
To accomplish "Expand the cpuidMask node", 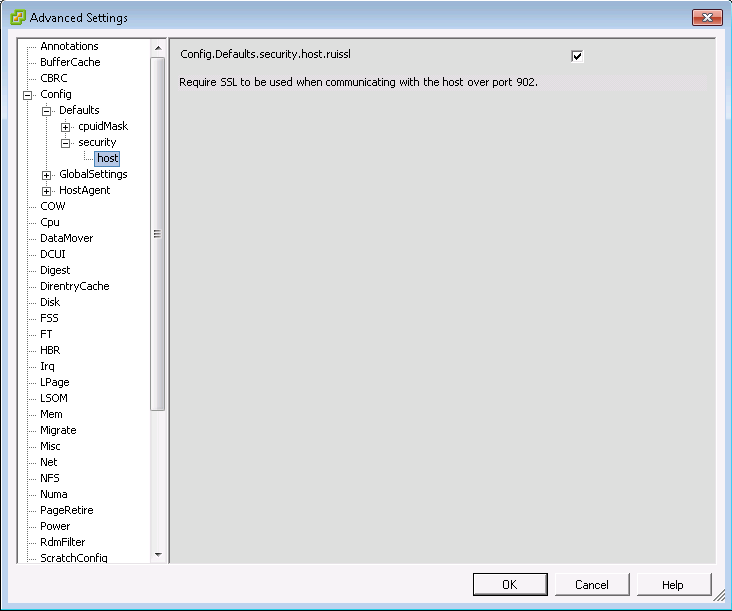I will 65,127.
